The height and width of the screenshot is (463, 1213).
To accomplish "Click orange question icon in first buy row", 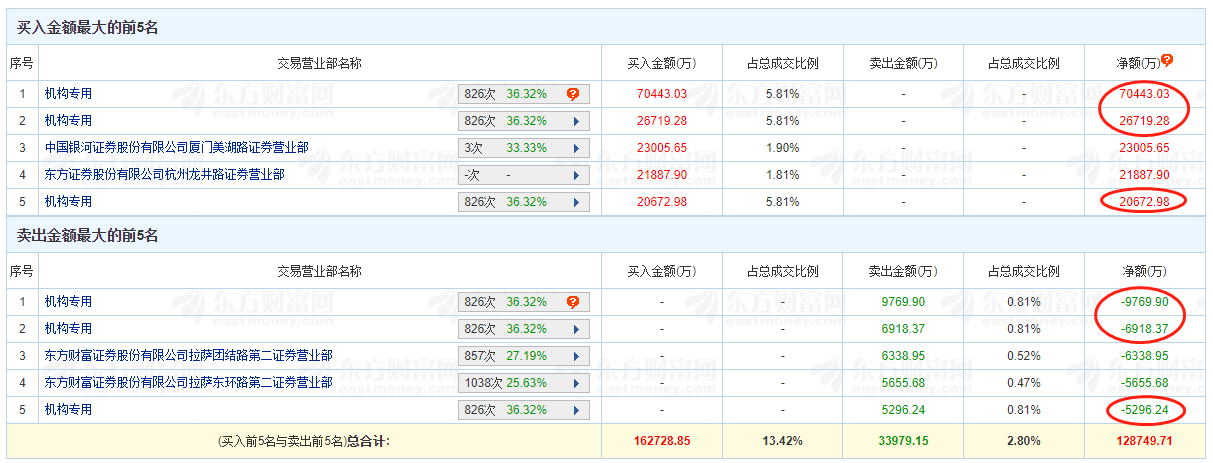I will (x=573, y=94).
